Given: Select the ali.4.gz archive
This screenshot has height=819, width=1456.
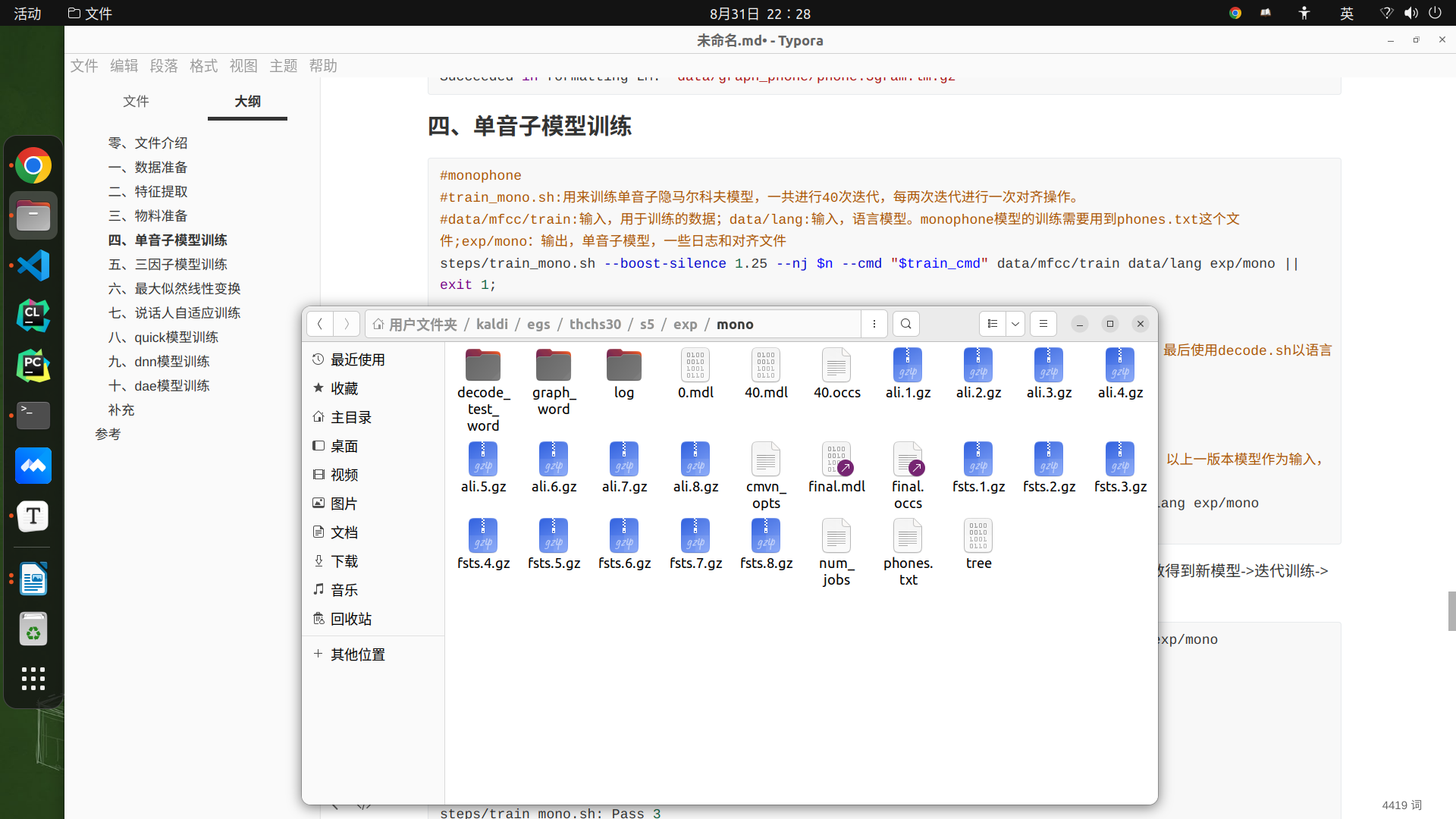Looking at the screenshot, I should [x=1120, y=374].
